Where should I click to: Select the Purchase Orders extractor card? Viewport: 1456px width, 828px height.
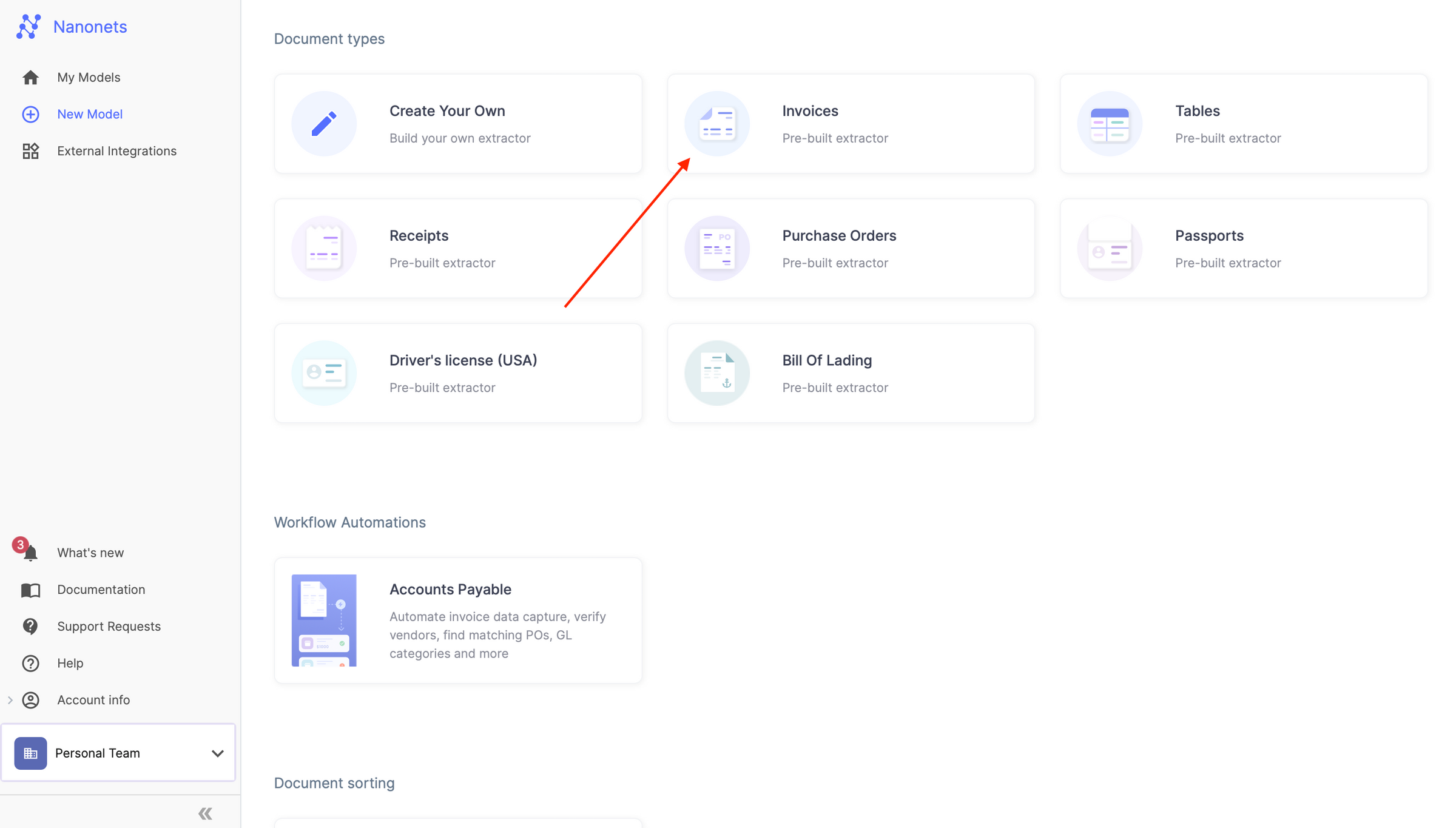coord(851,248)
